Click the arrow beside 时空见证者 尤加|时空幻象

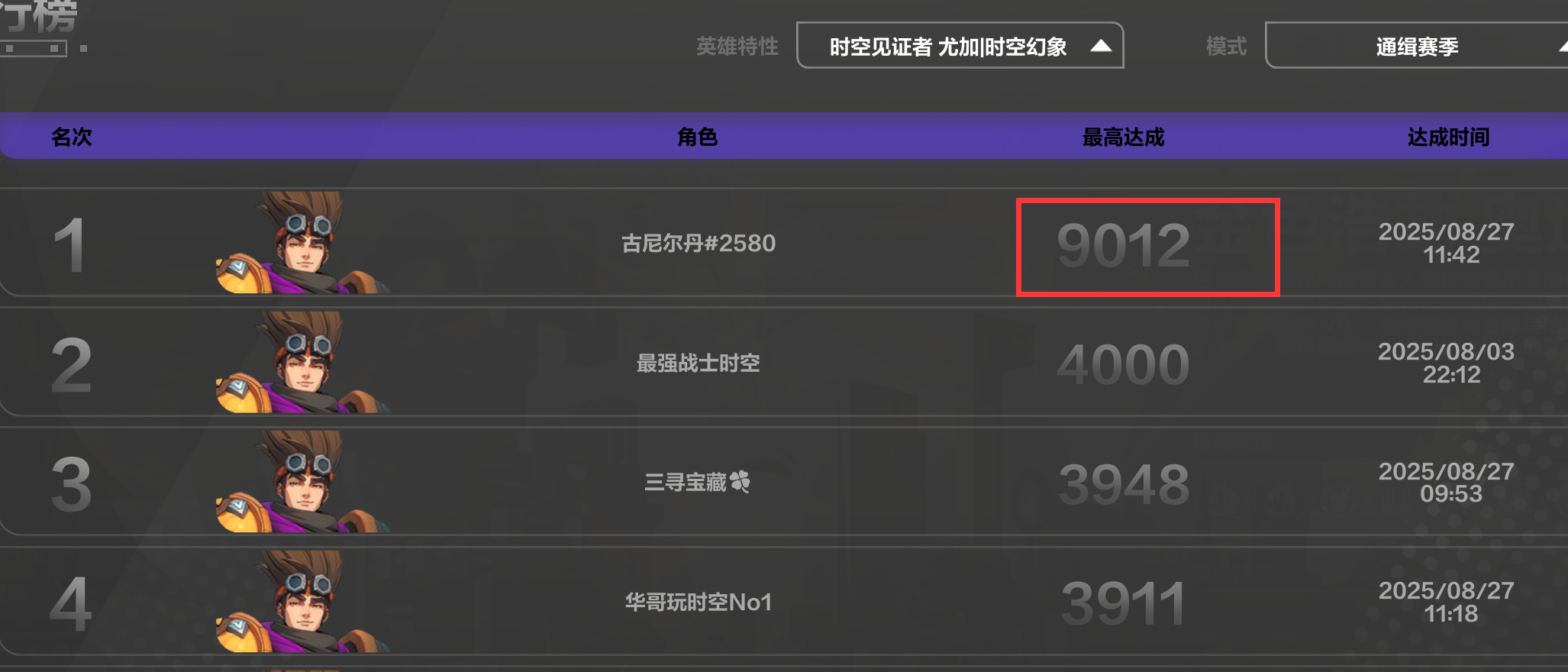pos(1101,46)
